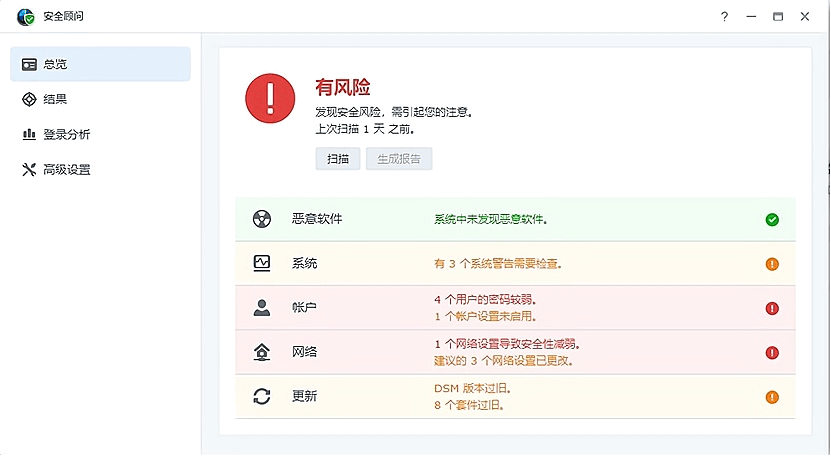Viewport: 831px width, 458px height.
Task: Start a scan with 扫描 button
Action: pos(338,158)
